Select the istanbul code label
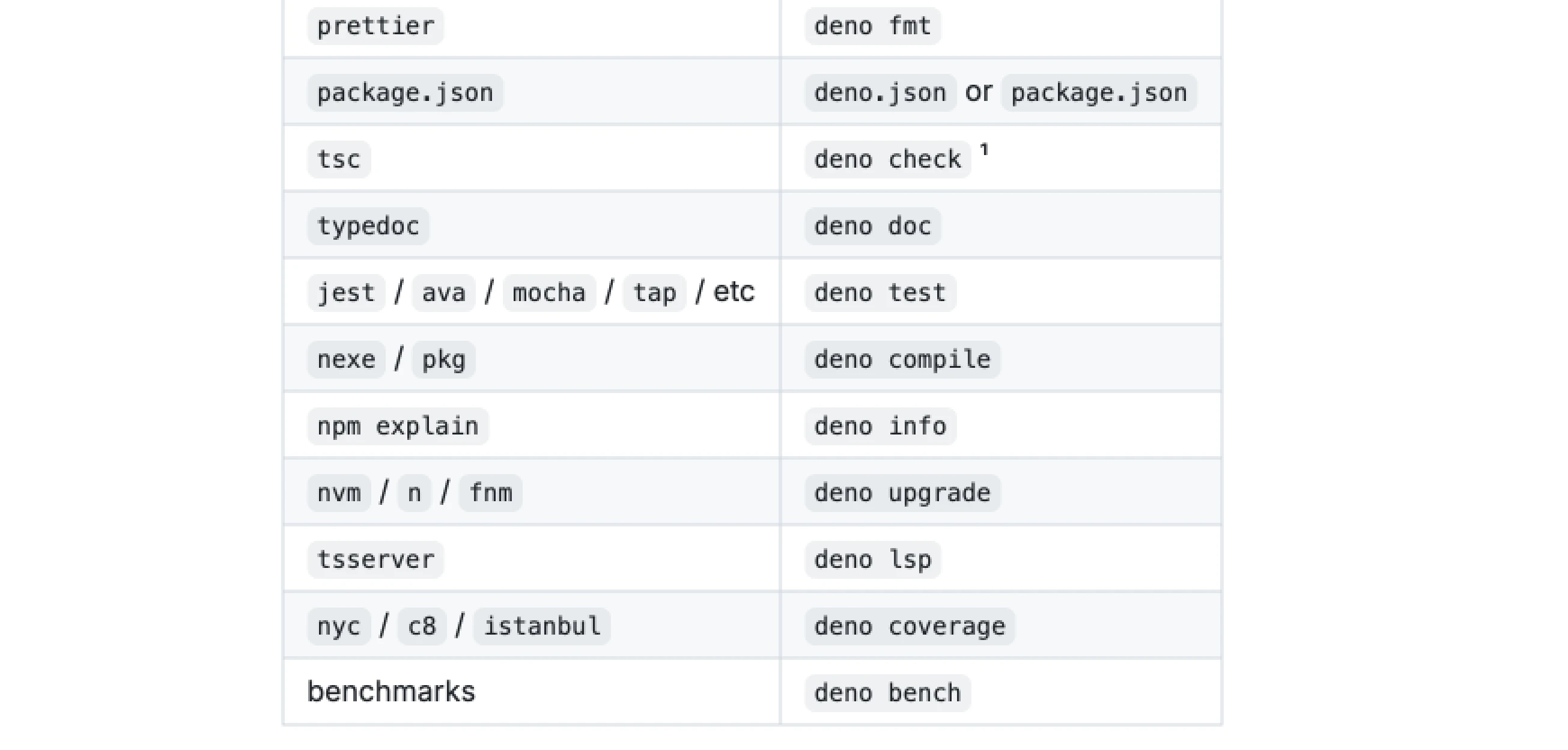Viewport: 1568px width, 750px height. click(x=542, y=626)
